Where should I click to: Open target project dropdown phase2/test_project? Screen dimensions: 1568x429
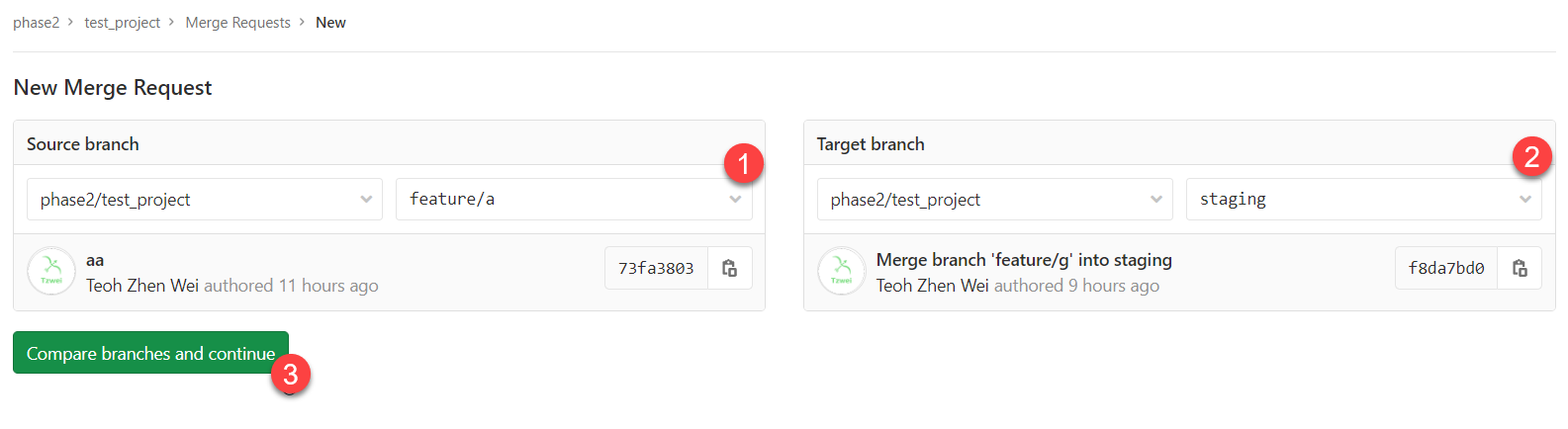(995, 200)
